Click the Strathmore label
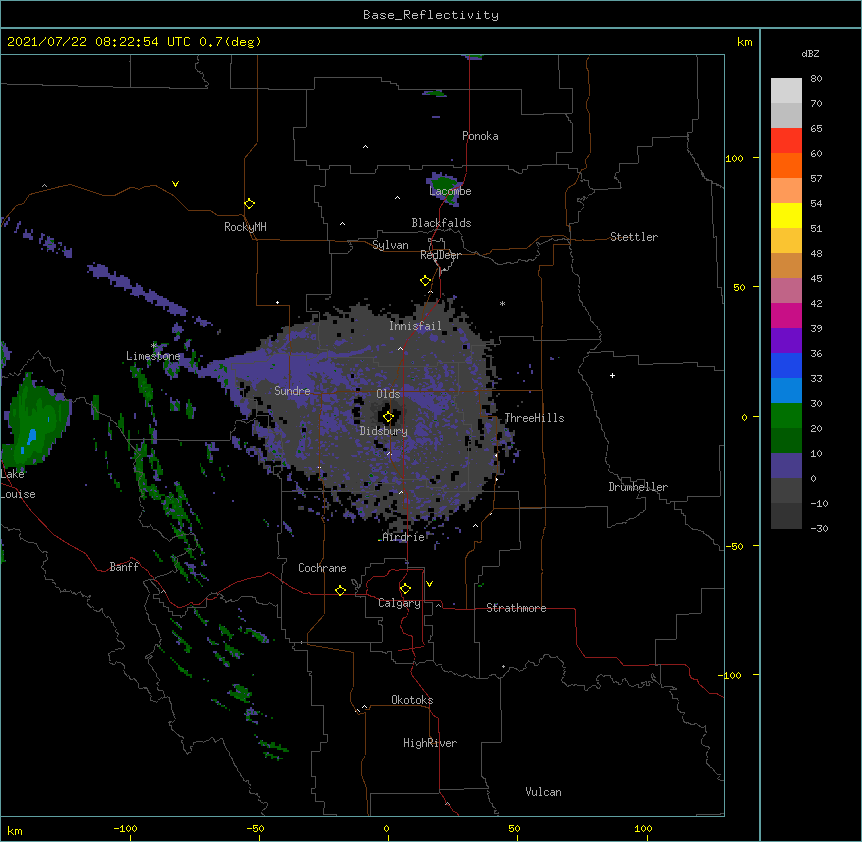The height and width of the screenshot is (842, 862). pos(516,608)
